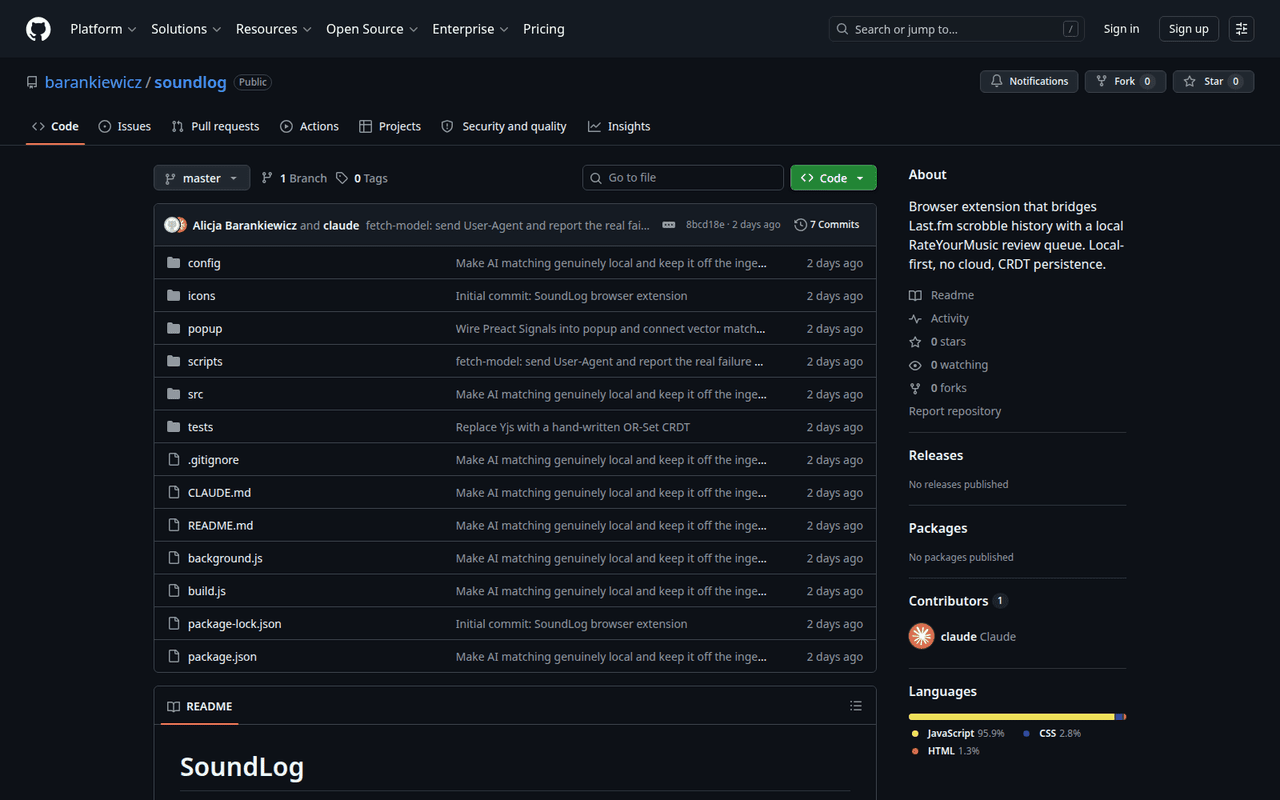Open the barankiewicz owner link
This screenshot has height=800, width=1280.
(93, 82)
